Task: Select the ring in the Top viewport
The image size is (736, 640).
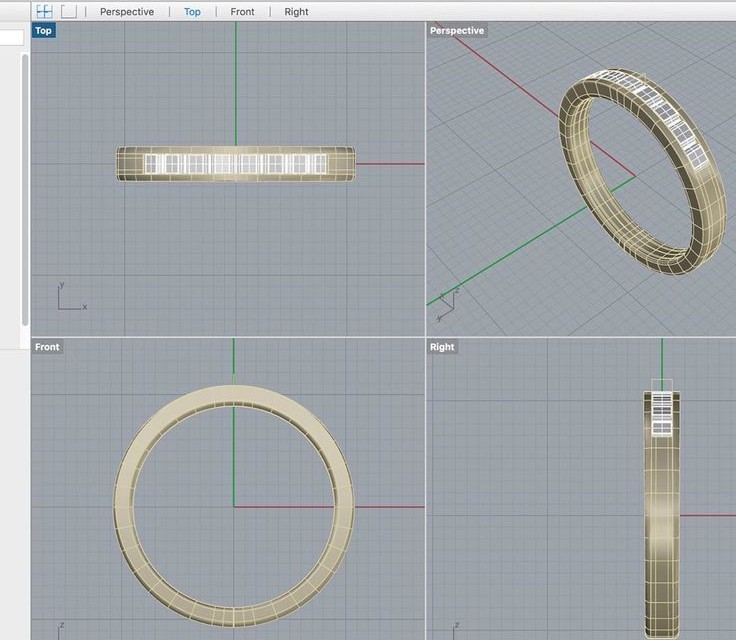Action: click(x=130, y=164)
